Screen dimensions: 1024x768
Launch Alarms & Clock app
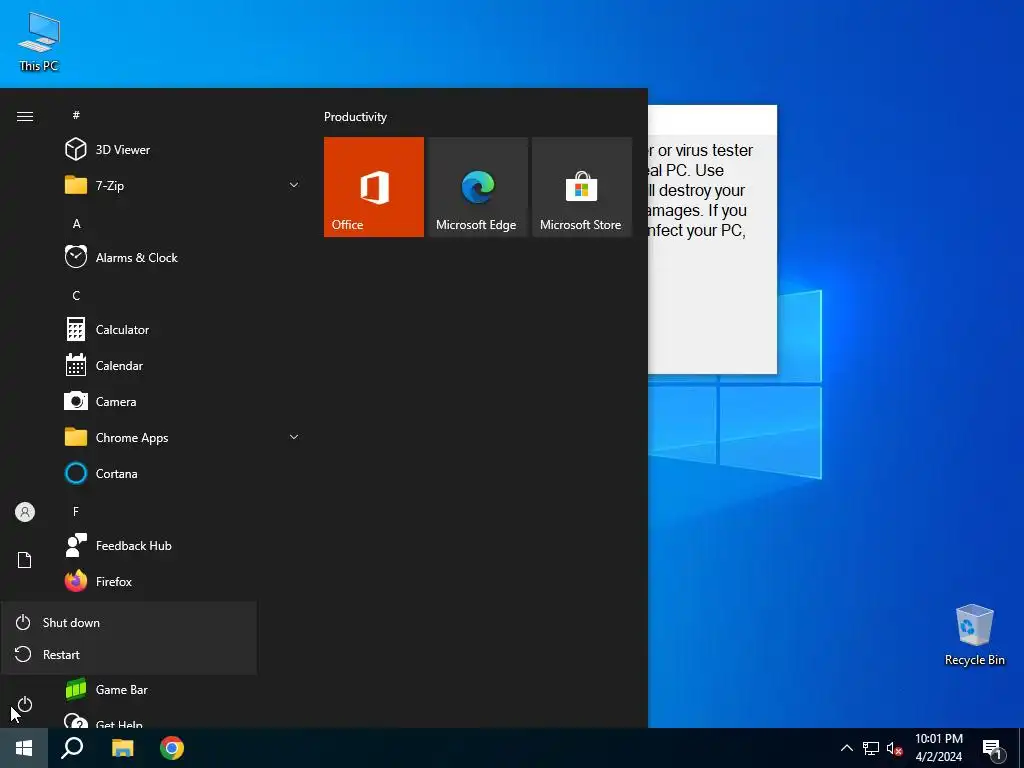click(182, 257)
